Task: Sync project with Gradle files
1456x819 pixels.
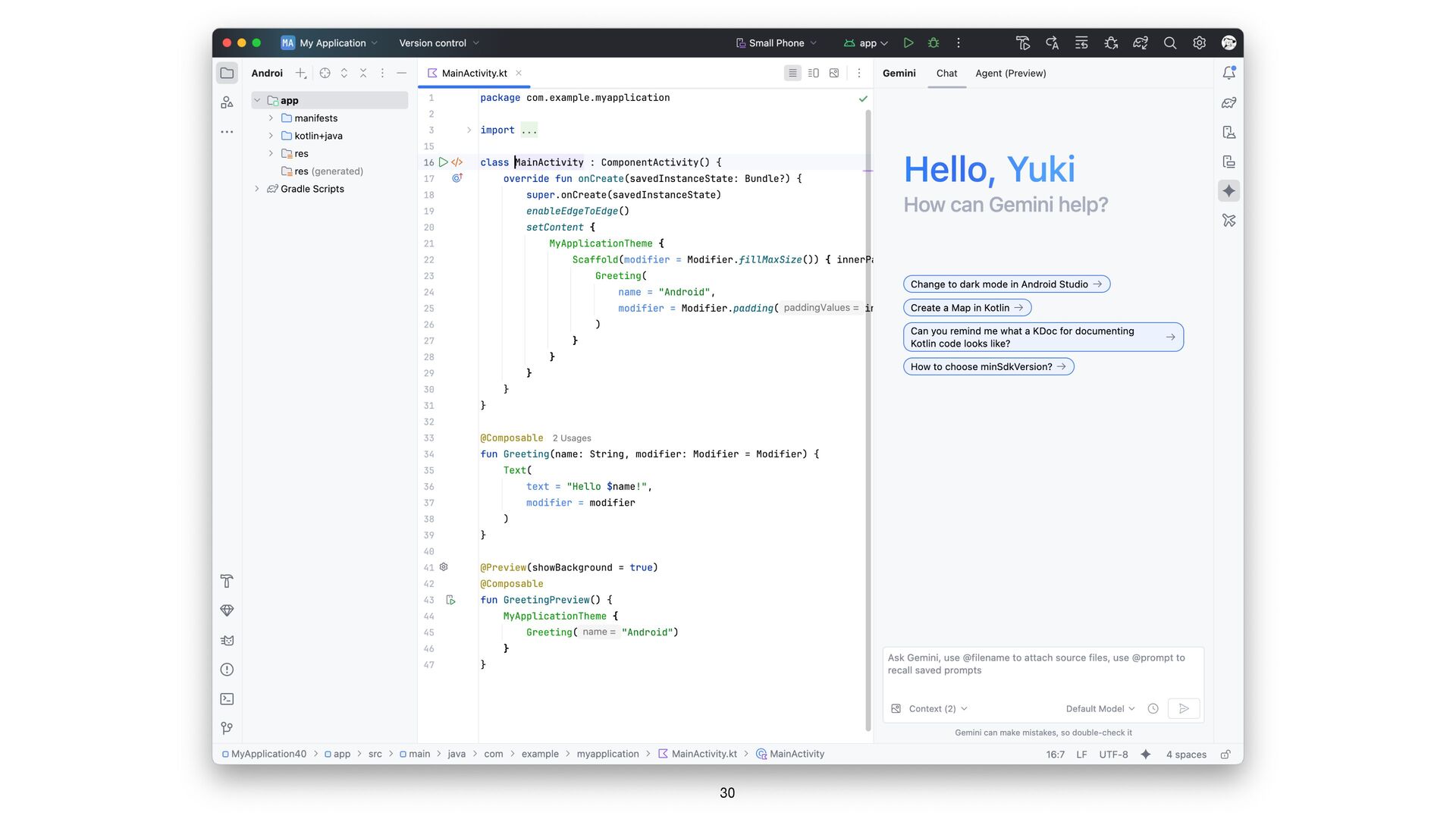Action: click(x=1141, y=43)
